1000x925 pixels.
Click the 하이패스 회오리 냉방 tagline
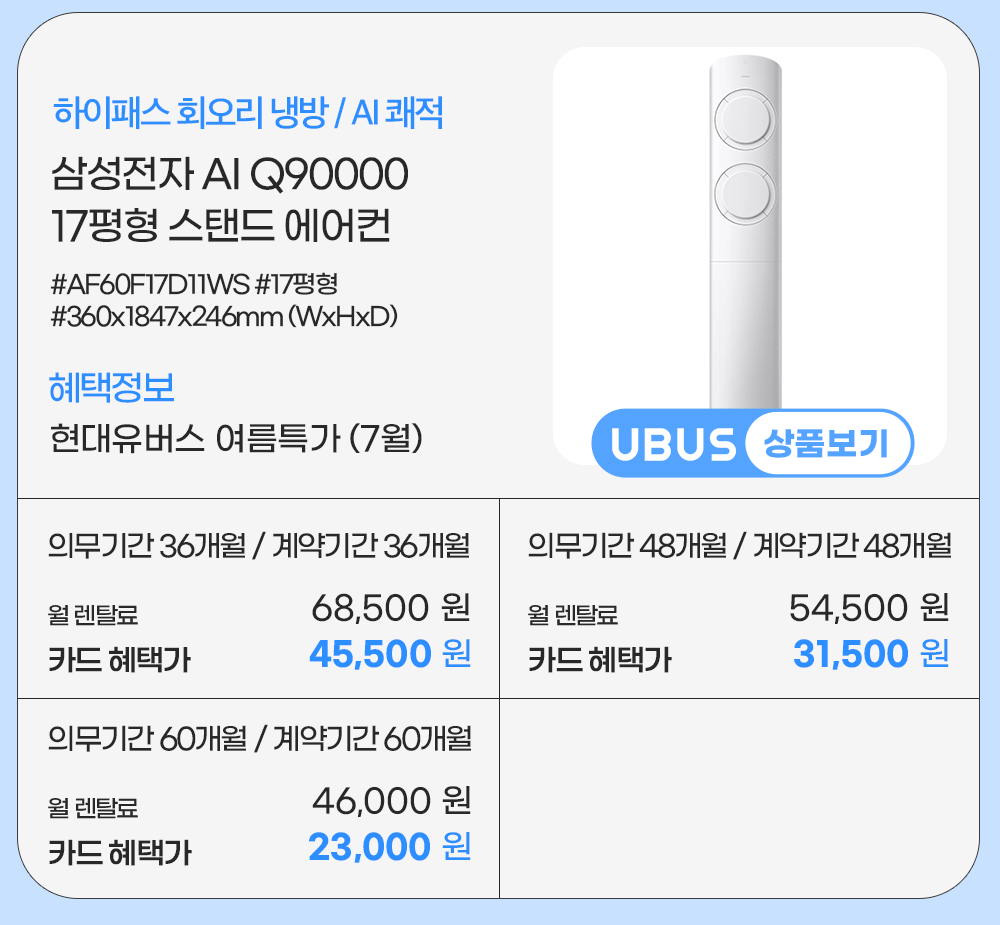248,114
